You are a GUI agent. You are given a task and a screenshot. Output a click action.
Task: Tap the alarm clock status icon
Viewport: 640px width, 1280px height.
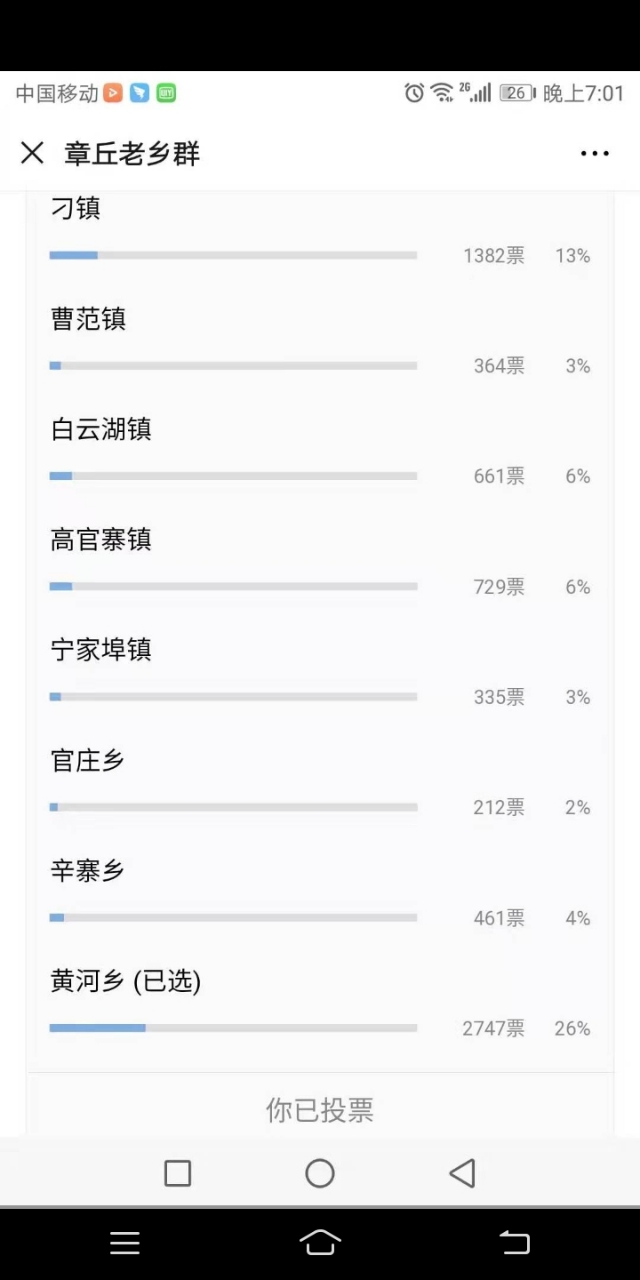tap(414, 93)
